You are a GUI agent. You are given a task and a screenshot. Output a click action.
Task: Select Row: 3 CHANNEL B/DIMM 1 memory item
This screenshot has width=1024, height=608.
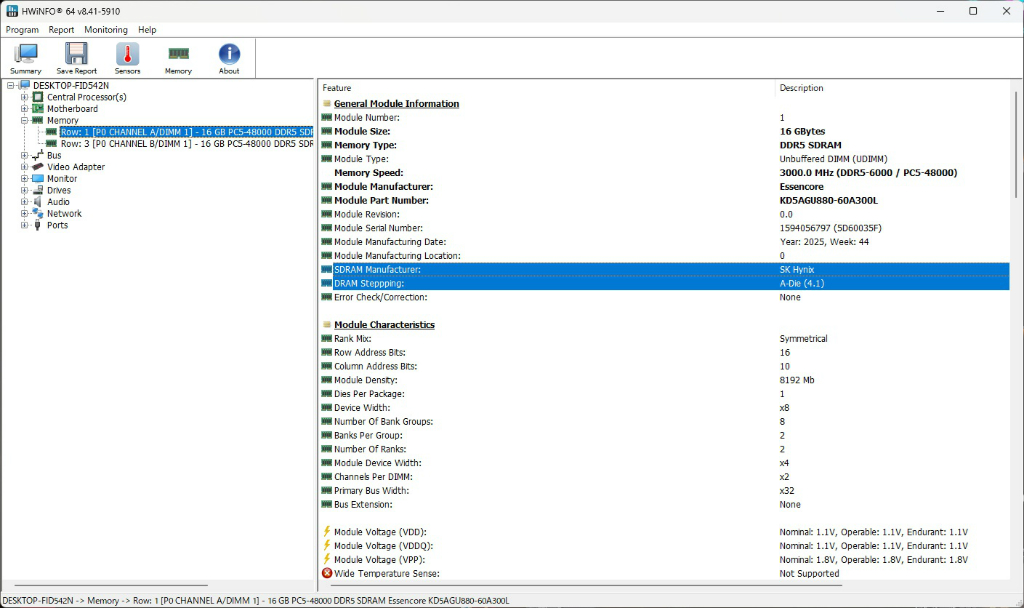pyautogui.click(x=186, y=144)
